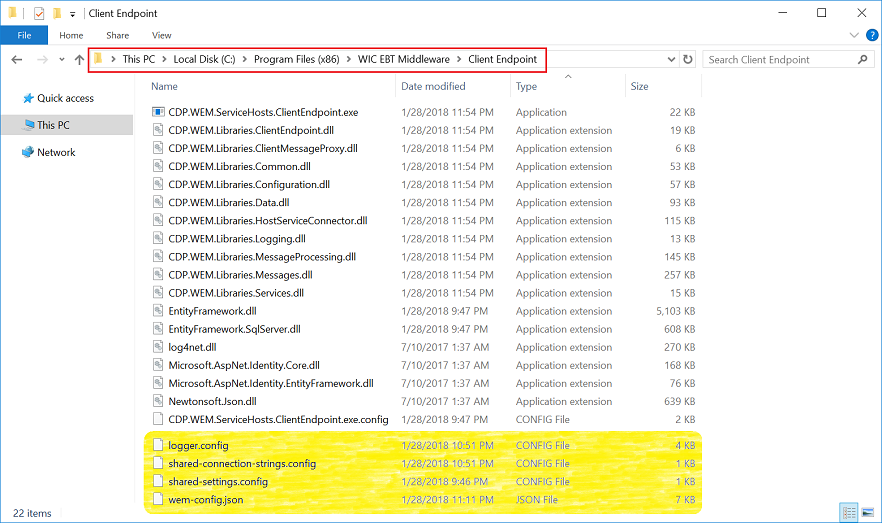882x523 pixels.
Task: Select CDP.WEM.Libraries.MessageProcessing.dll file icon
Action: tap(158, 256)
